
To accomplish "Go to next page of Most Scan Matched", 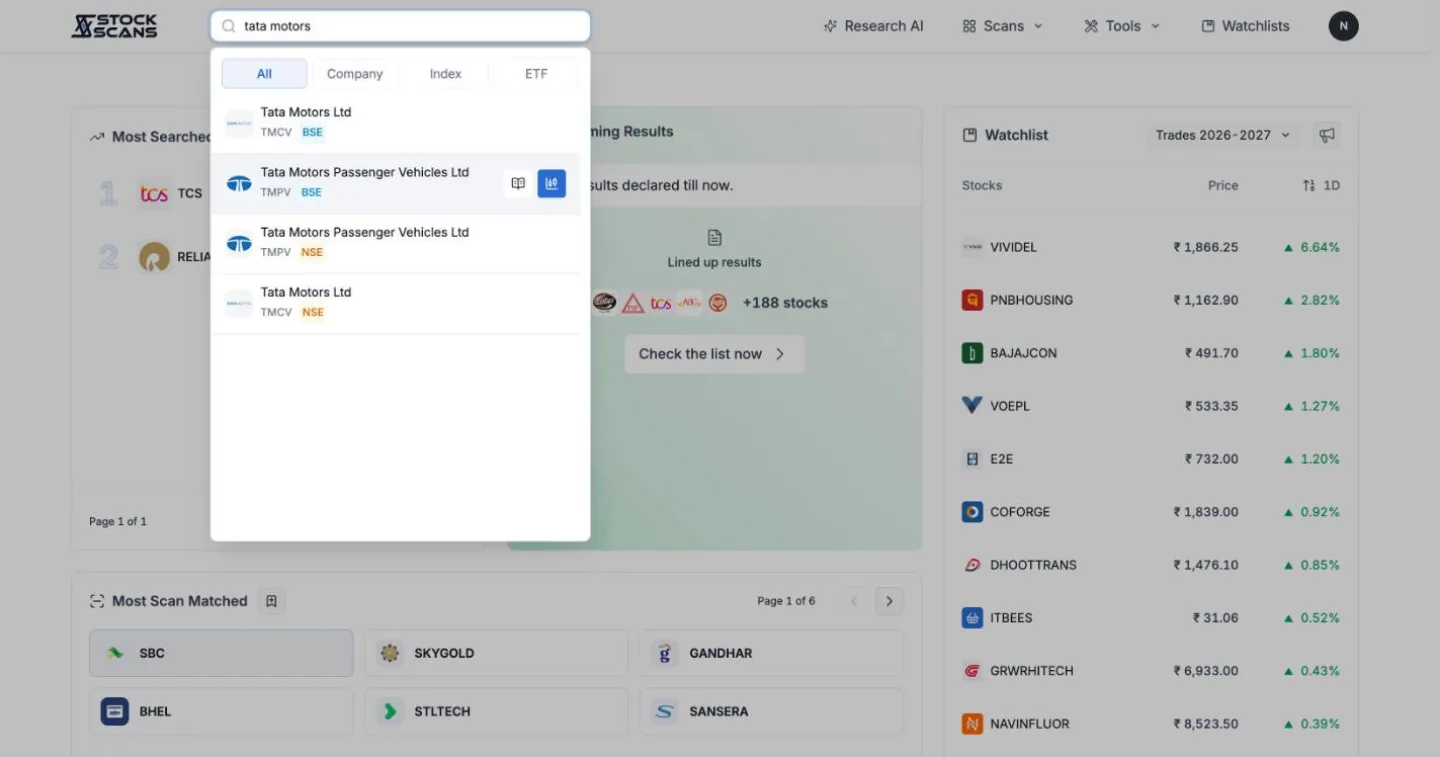I will tap(889, 601).
